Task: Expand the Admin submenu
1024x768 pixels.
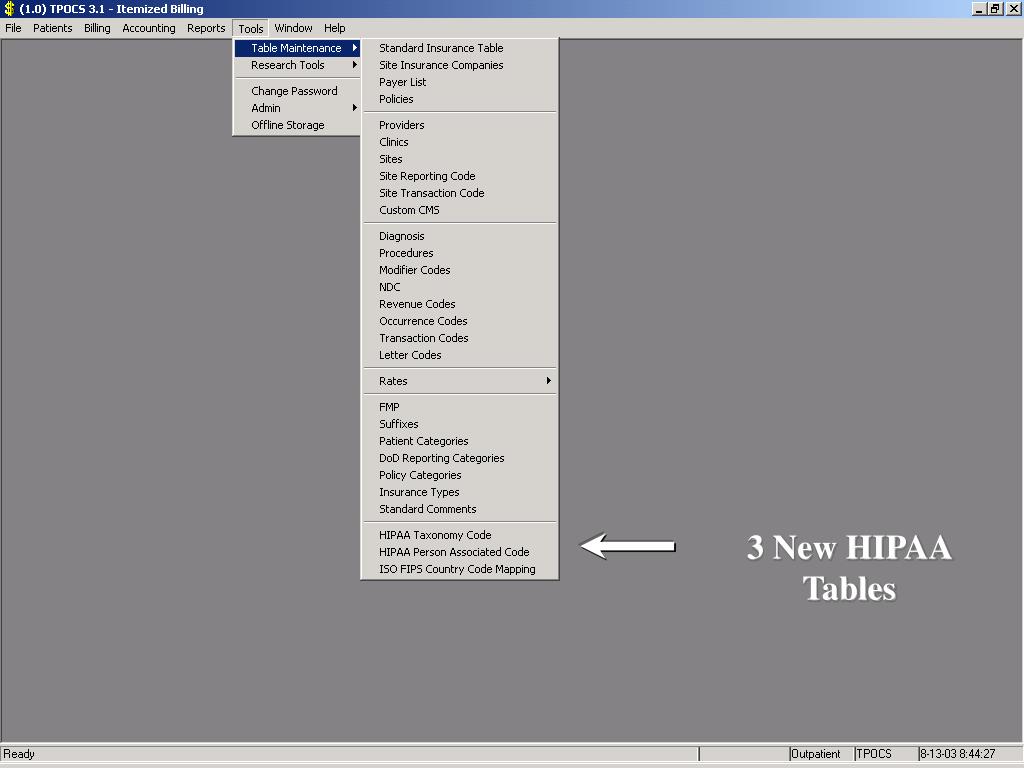Action: point(297,108)
